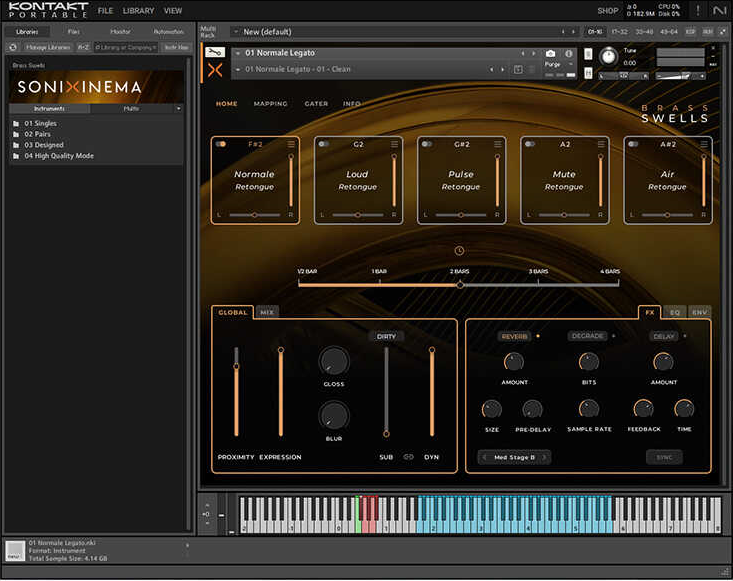This screenshot has width=733, height=581.
Task: Adjust the swell length slider at 2 BARS
Action: coord(460,284)
